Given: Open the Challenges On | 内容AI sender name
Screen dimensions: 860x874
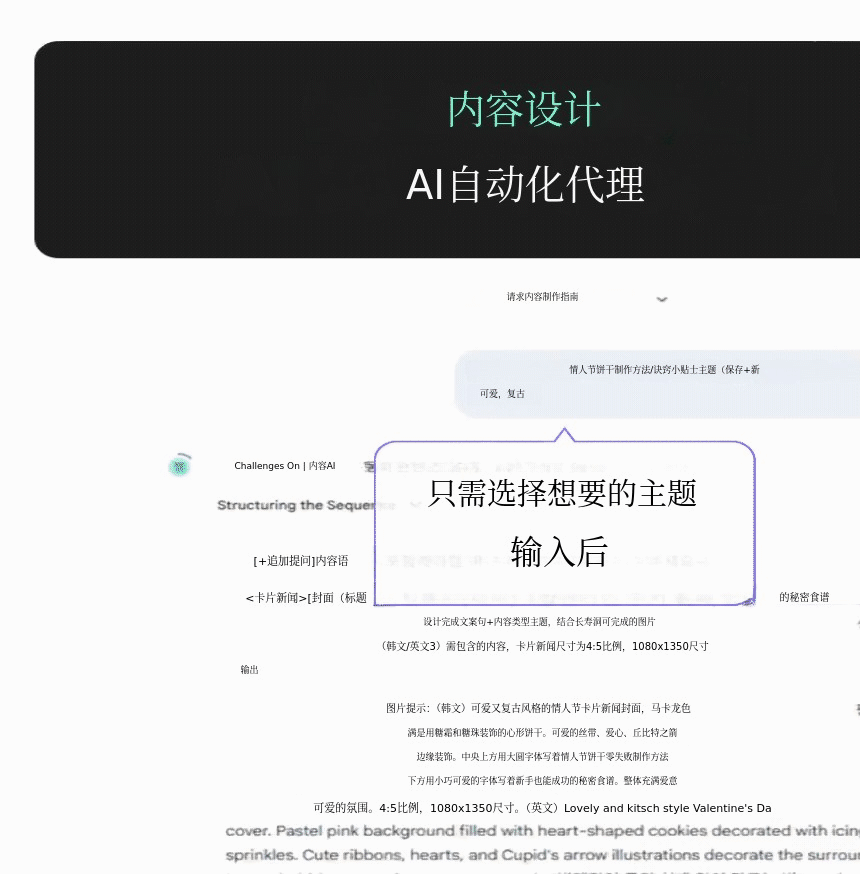Looking at the screenshot, I should 284,466.
